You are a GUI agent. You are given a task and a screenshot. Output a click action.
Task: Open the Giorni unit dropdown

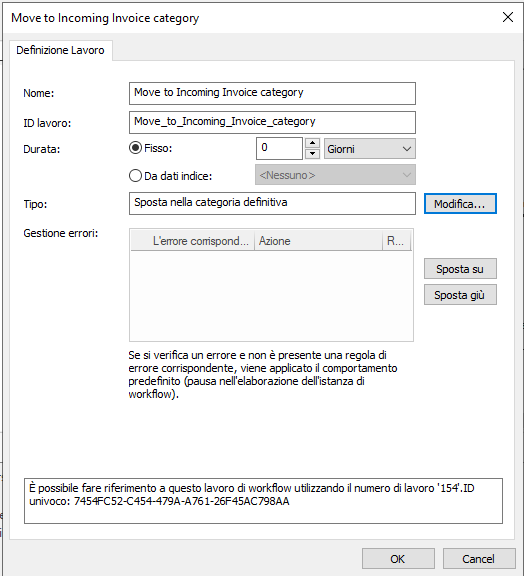370,149
